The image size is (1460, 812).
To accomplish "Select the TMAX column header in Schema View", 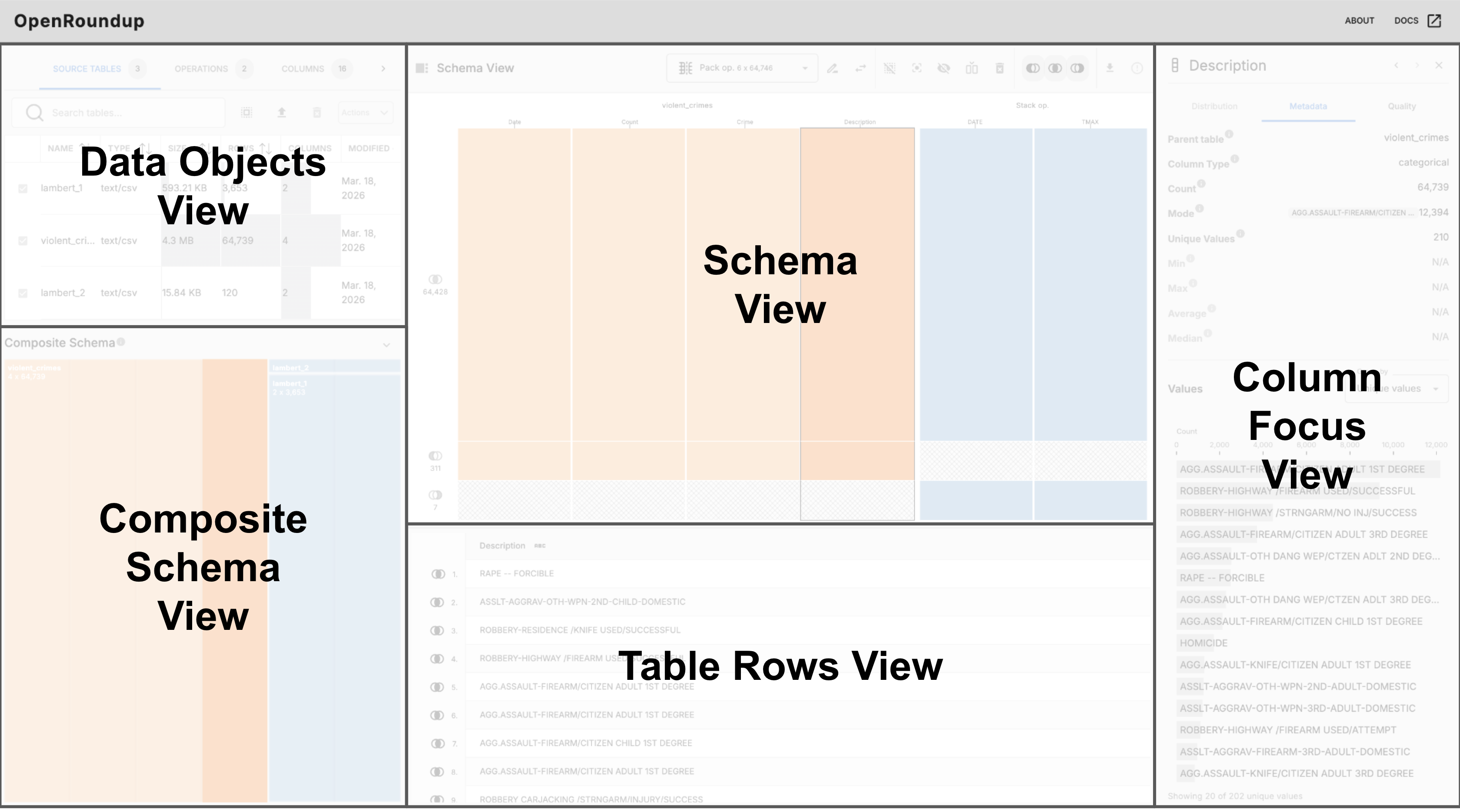I will [x=1090, y=122].
